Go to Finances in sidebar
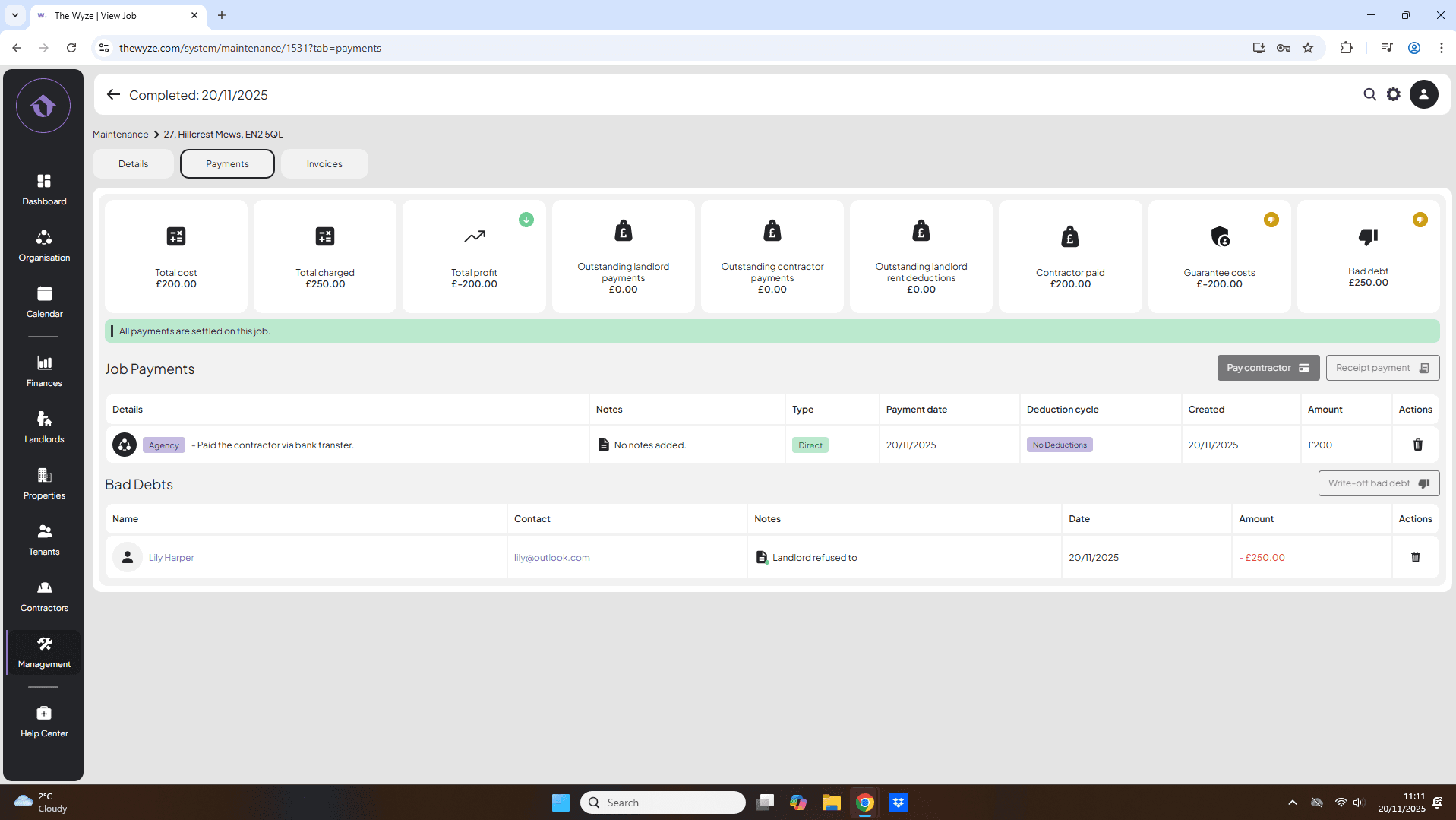This screenshot has width=1456, height=820. 44,371
